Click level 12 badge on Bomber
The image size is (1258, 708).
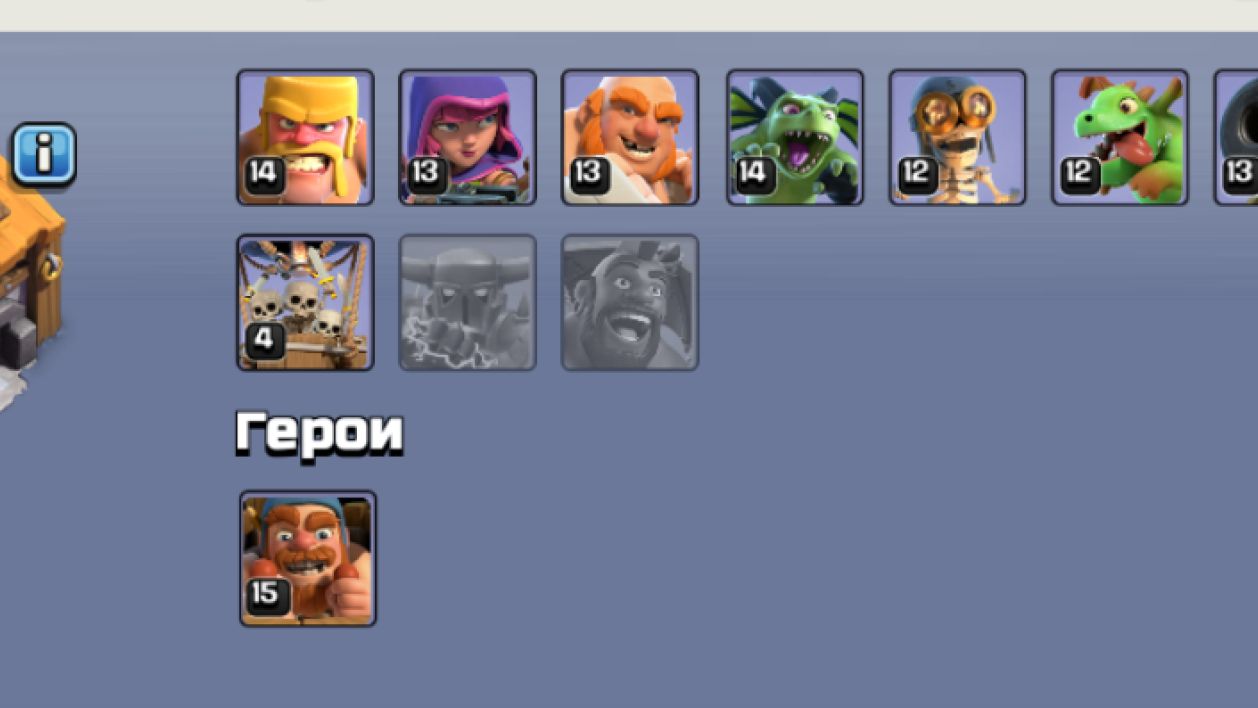pos(916,174)
